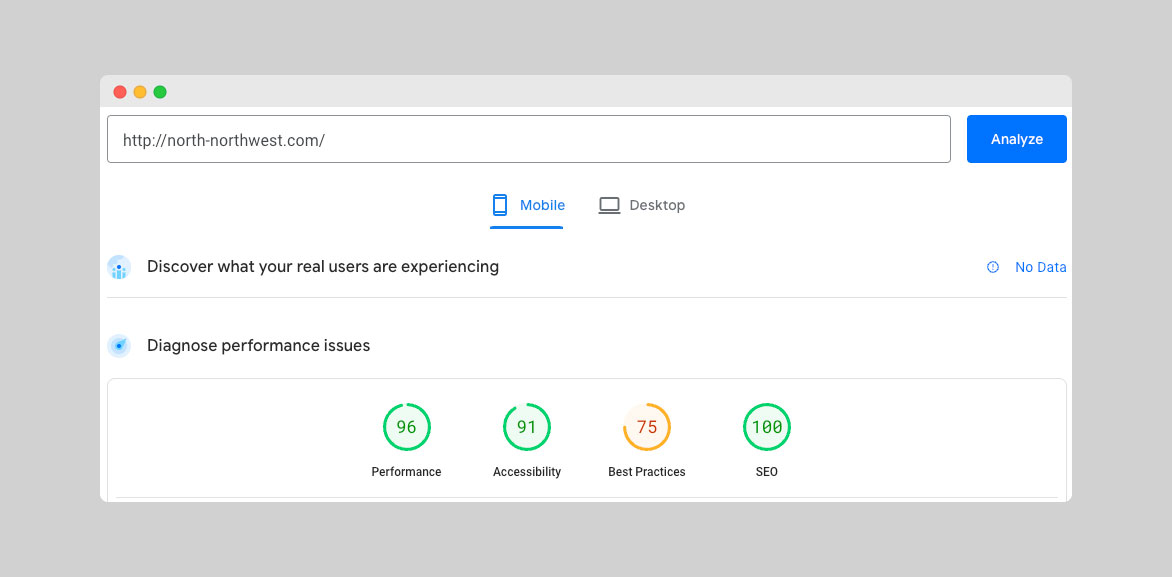Open the No Data link
This screenshot has width=1172, height=577.
coord(1040,267)
